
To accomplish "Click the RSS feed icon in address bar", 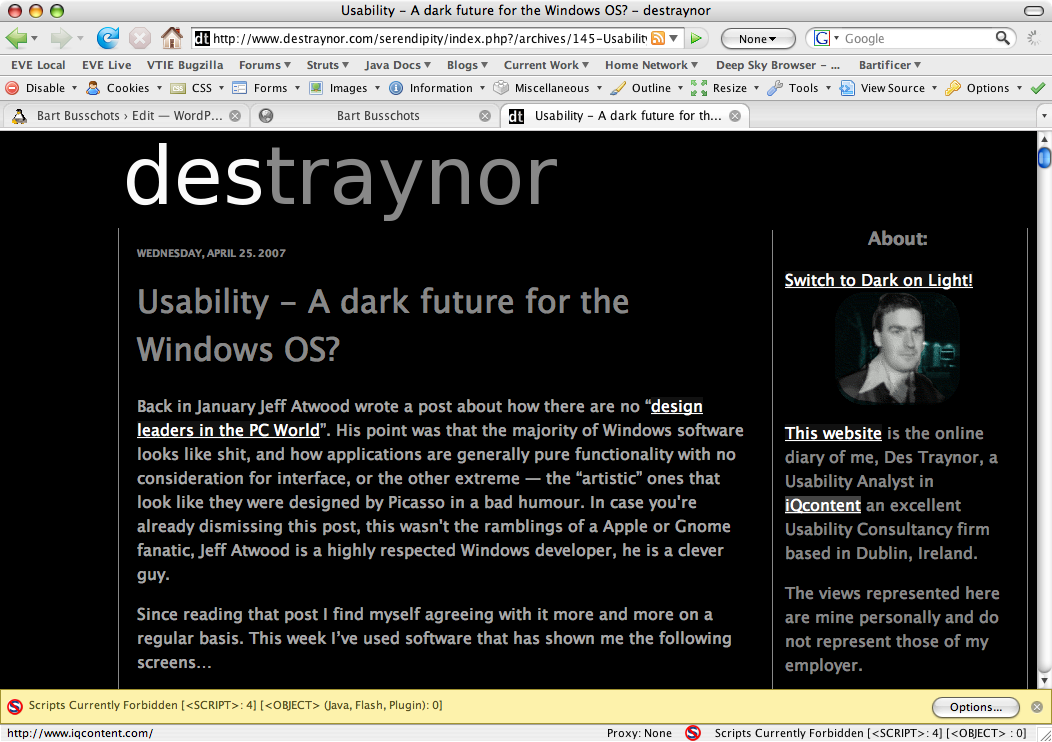I will point(658,38).
